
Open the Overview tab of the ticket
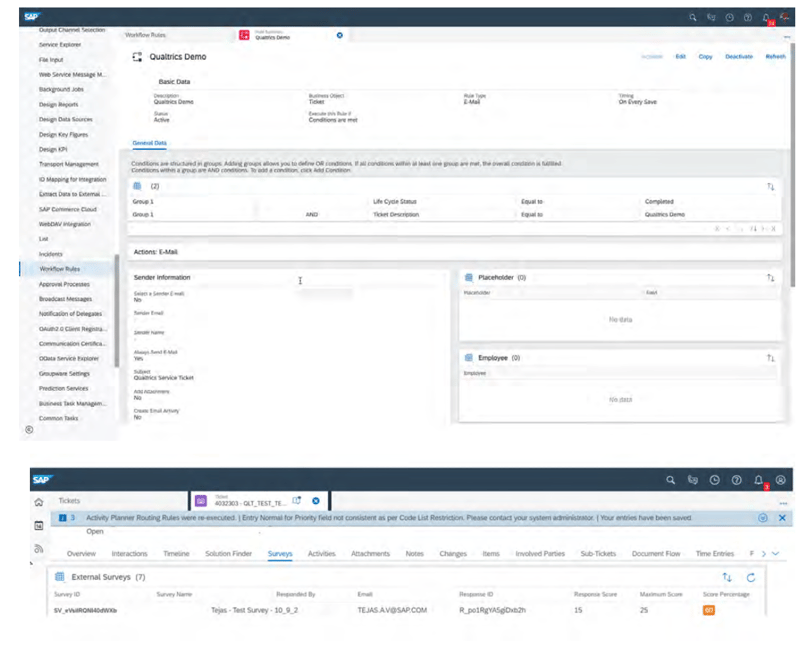pyautogui.click(x=81, y=554)
